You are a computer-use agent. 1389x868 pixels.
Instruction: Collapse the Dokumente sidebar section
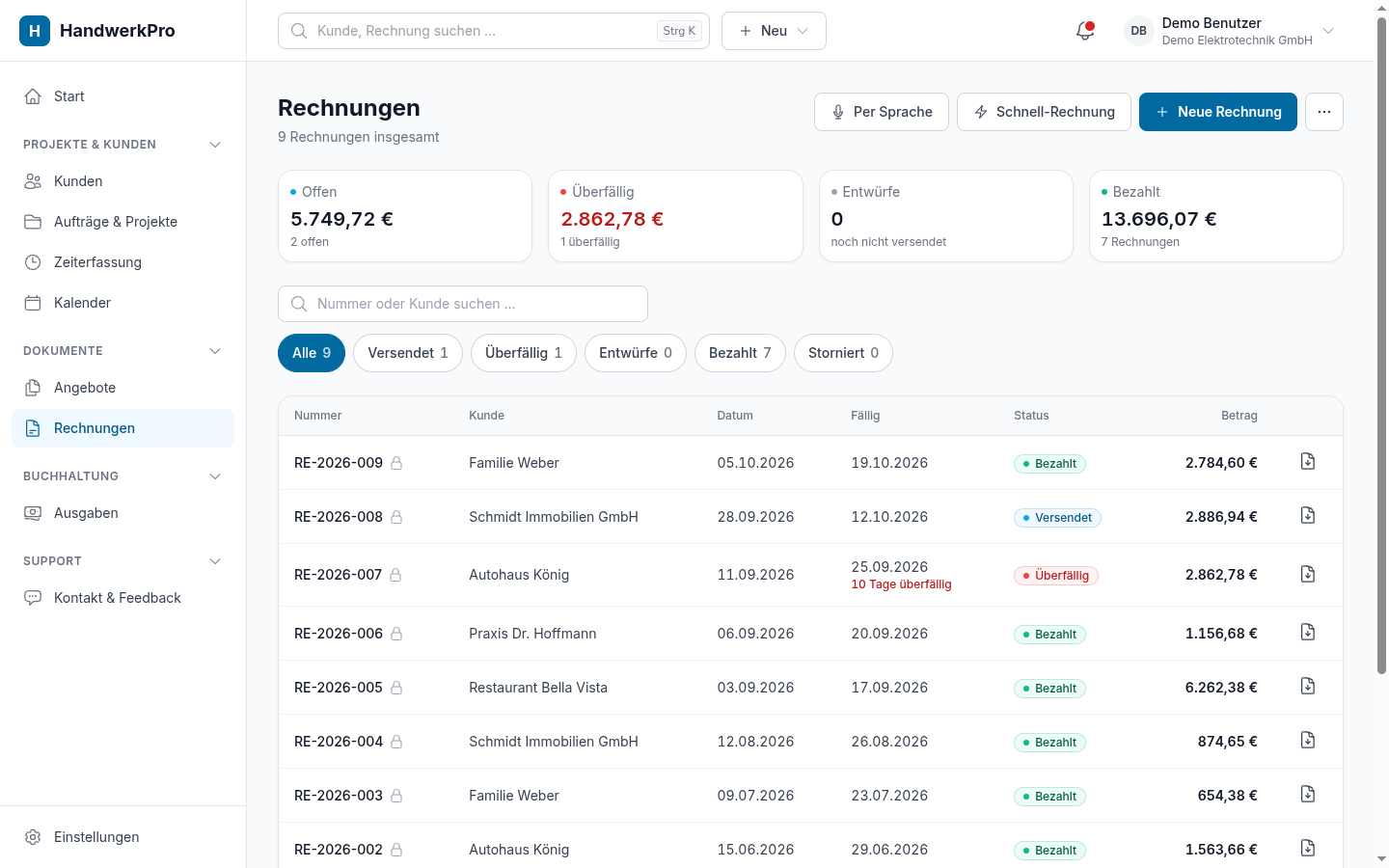tap(215, 351)
